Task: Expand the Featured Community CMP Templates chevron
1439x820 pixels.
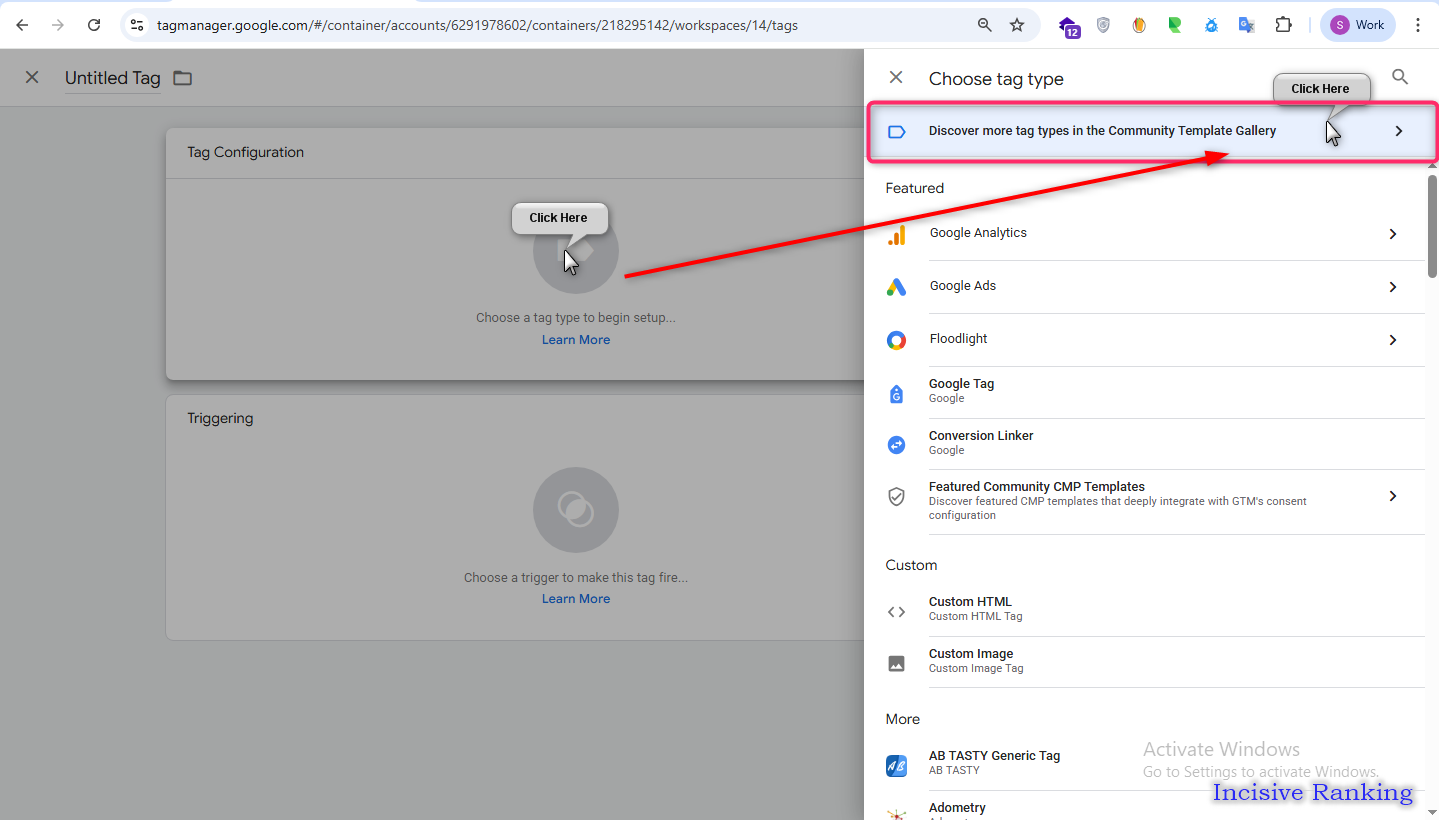Action: (x=1392, y=496)
